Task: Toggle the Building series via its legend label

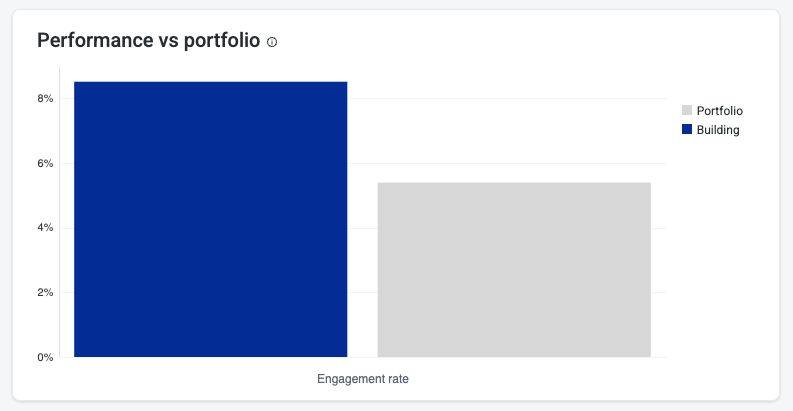Action: [x=718, y=130]
